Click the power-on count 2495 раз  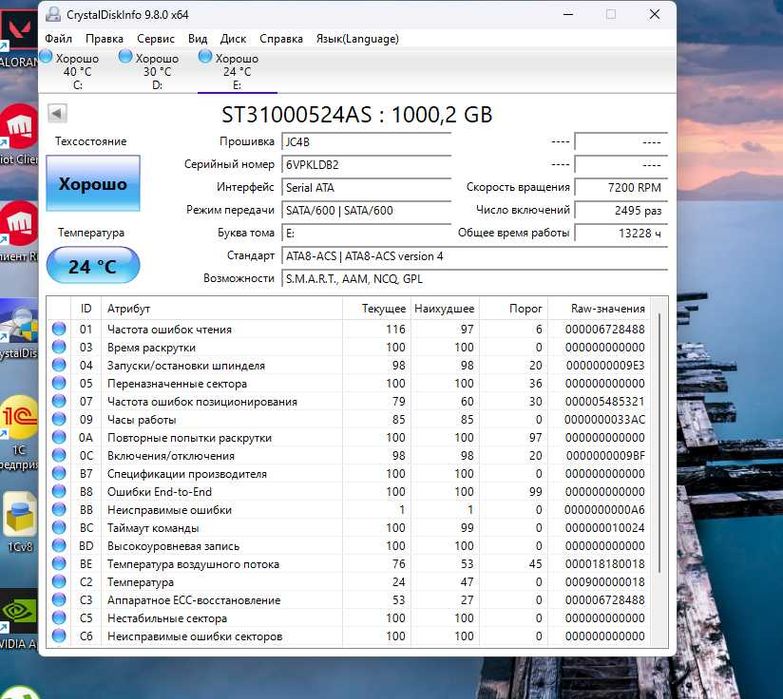621,210
